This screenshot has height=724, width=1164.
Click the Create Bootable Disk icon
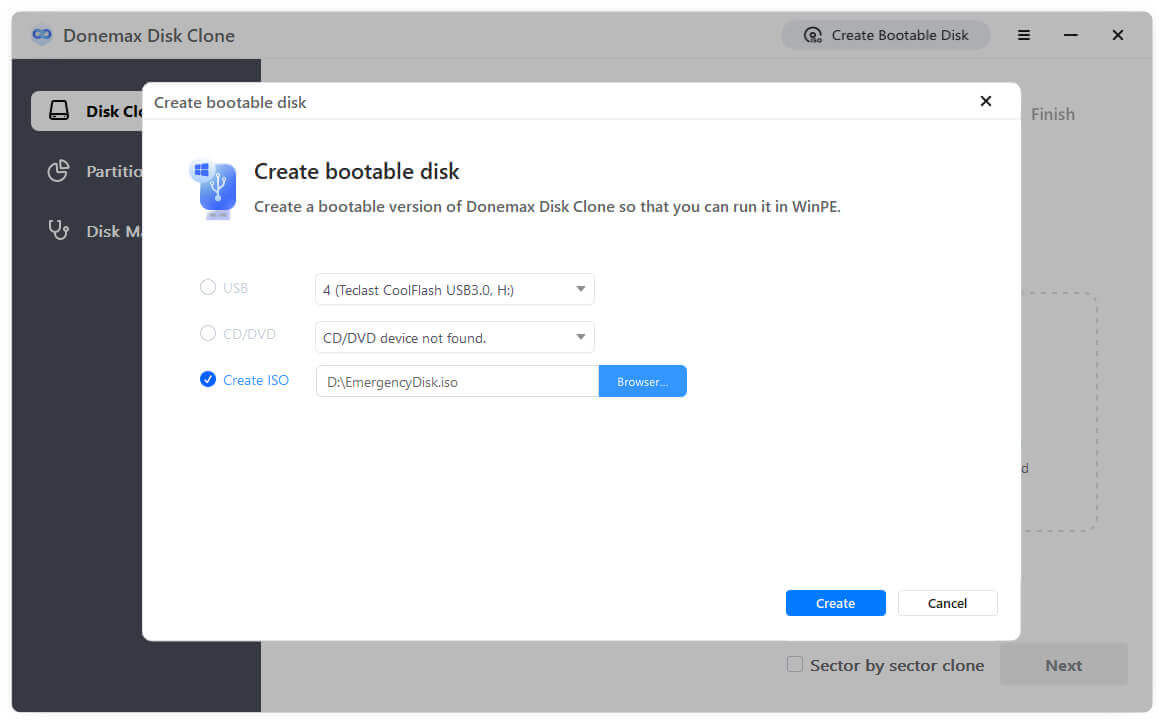tap(812, 34)
